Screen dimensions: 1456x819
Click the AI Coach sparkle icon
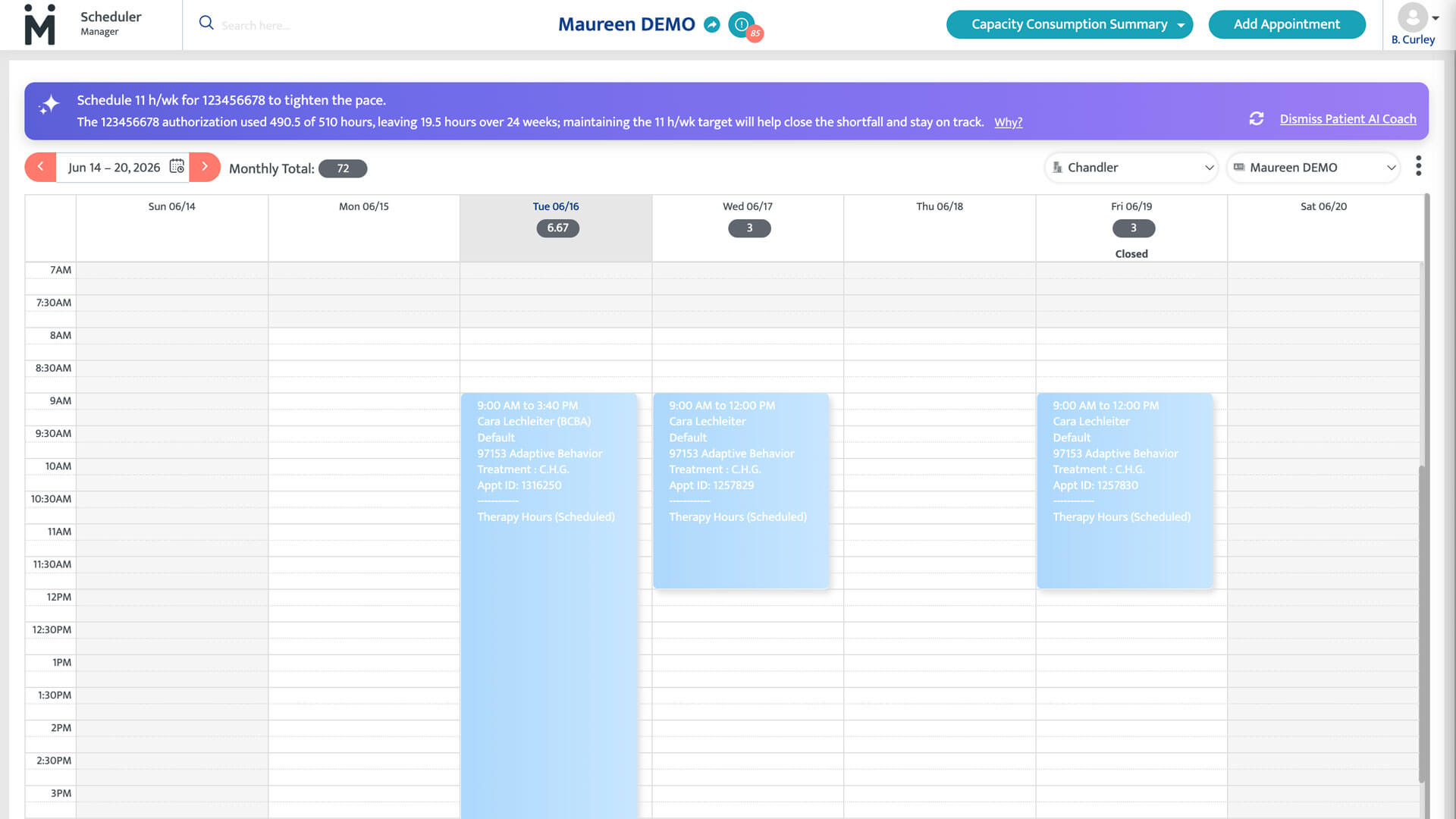click(x=49, y=105)
